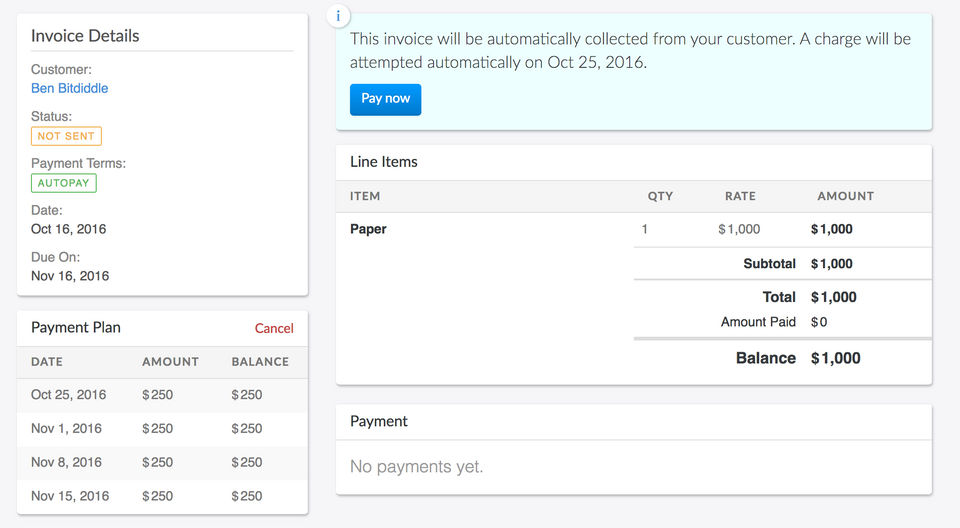The width and height of the screenshot is (960, 528).
Task: Click the RATE column header
Action: point(740,196)
